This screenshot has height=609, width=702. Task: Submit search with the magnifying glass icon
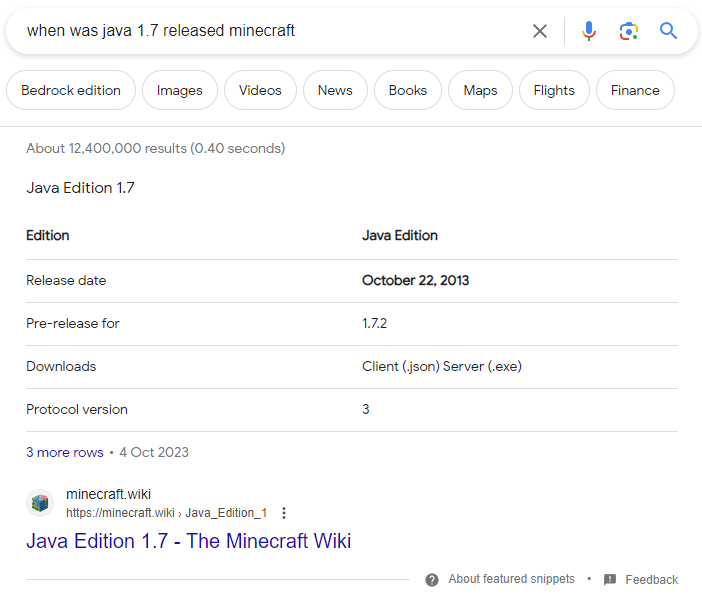point(668,31)
